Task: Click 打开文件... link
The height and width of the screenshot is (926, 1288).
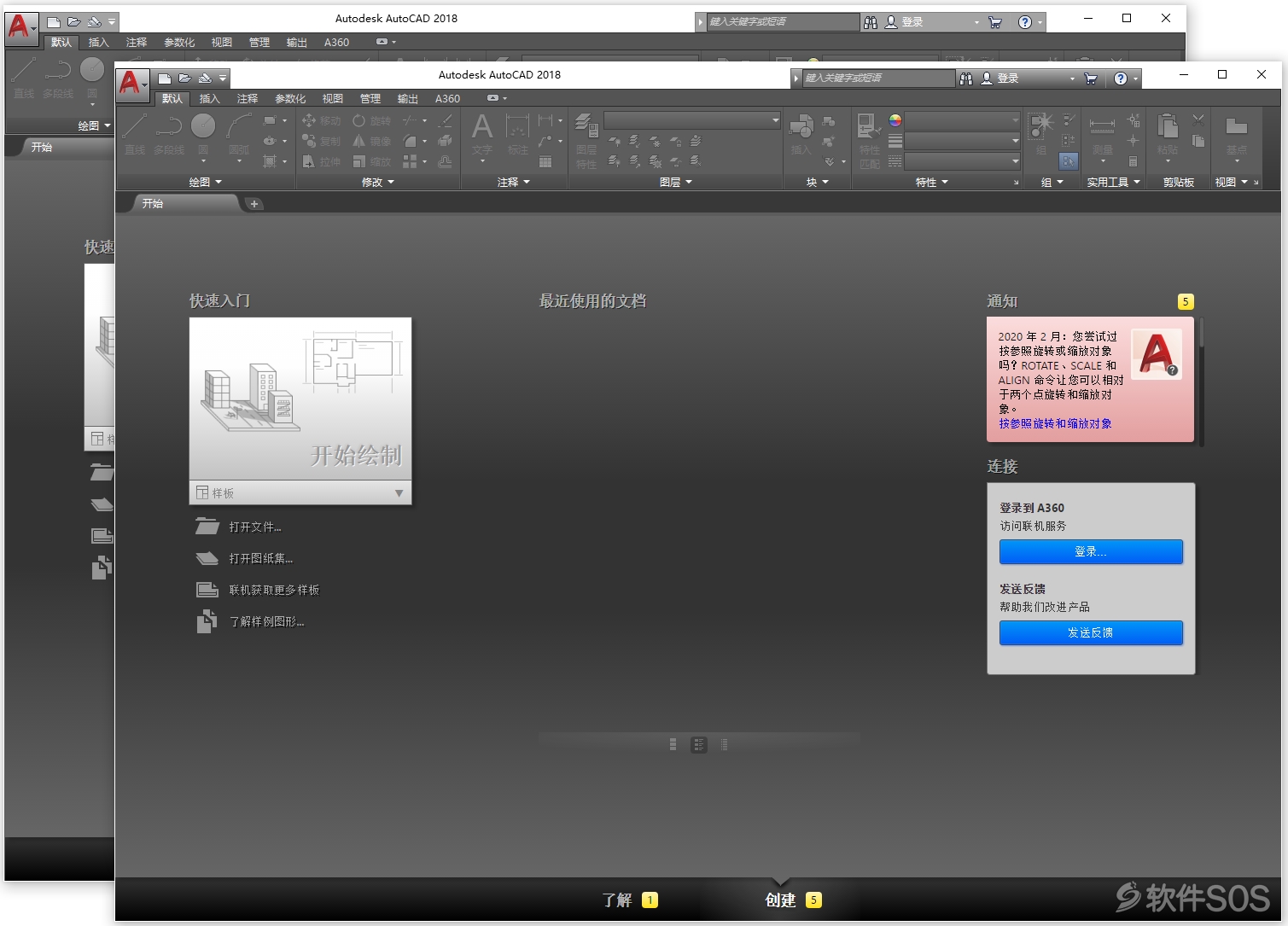Action: coord(254,527)
